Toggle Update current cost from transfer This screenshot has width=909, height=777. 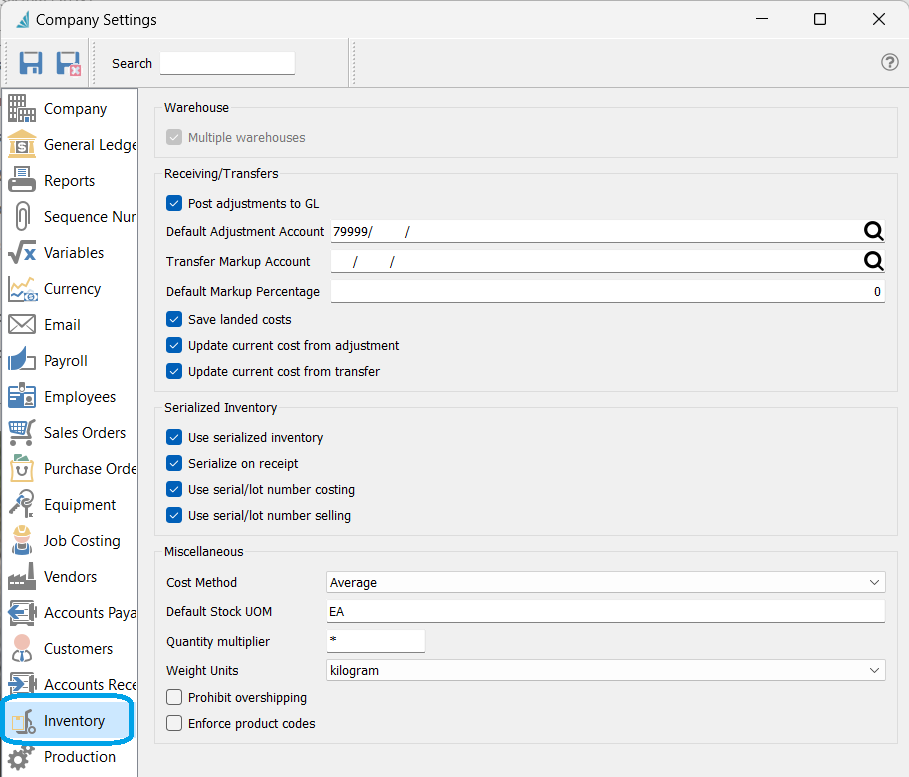tap(174, 372)
